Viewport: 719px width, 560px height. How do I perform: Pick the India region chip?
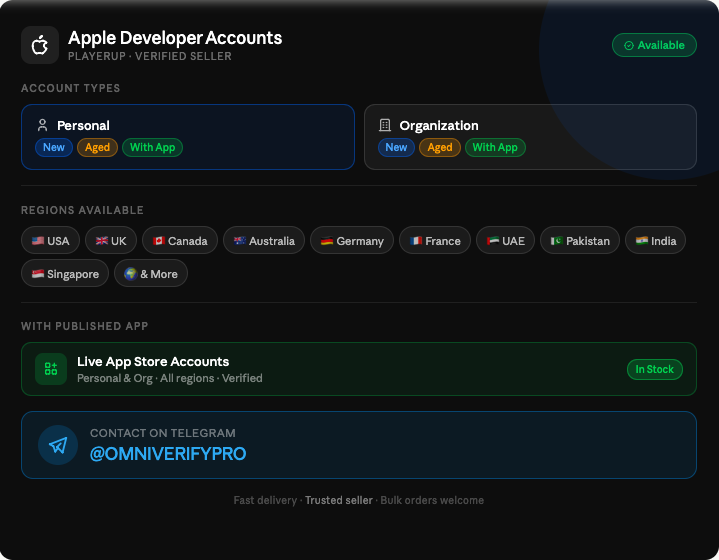pos(656,240)
